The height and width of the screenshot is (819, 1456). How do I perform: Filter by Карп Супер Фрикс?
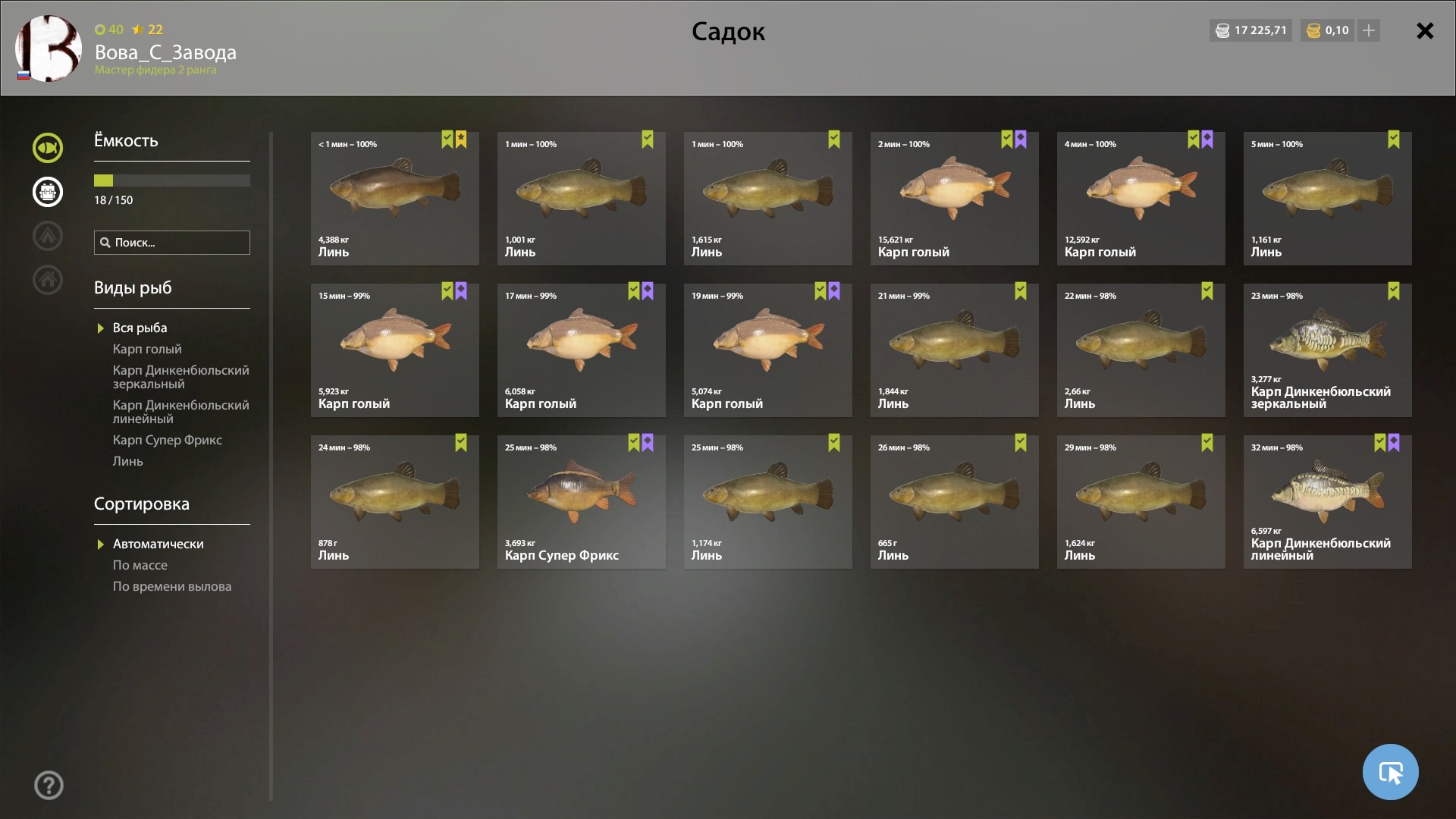coord(168,440)
